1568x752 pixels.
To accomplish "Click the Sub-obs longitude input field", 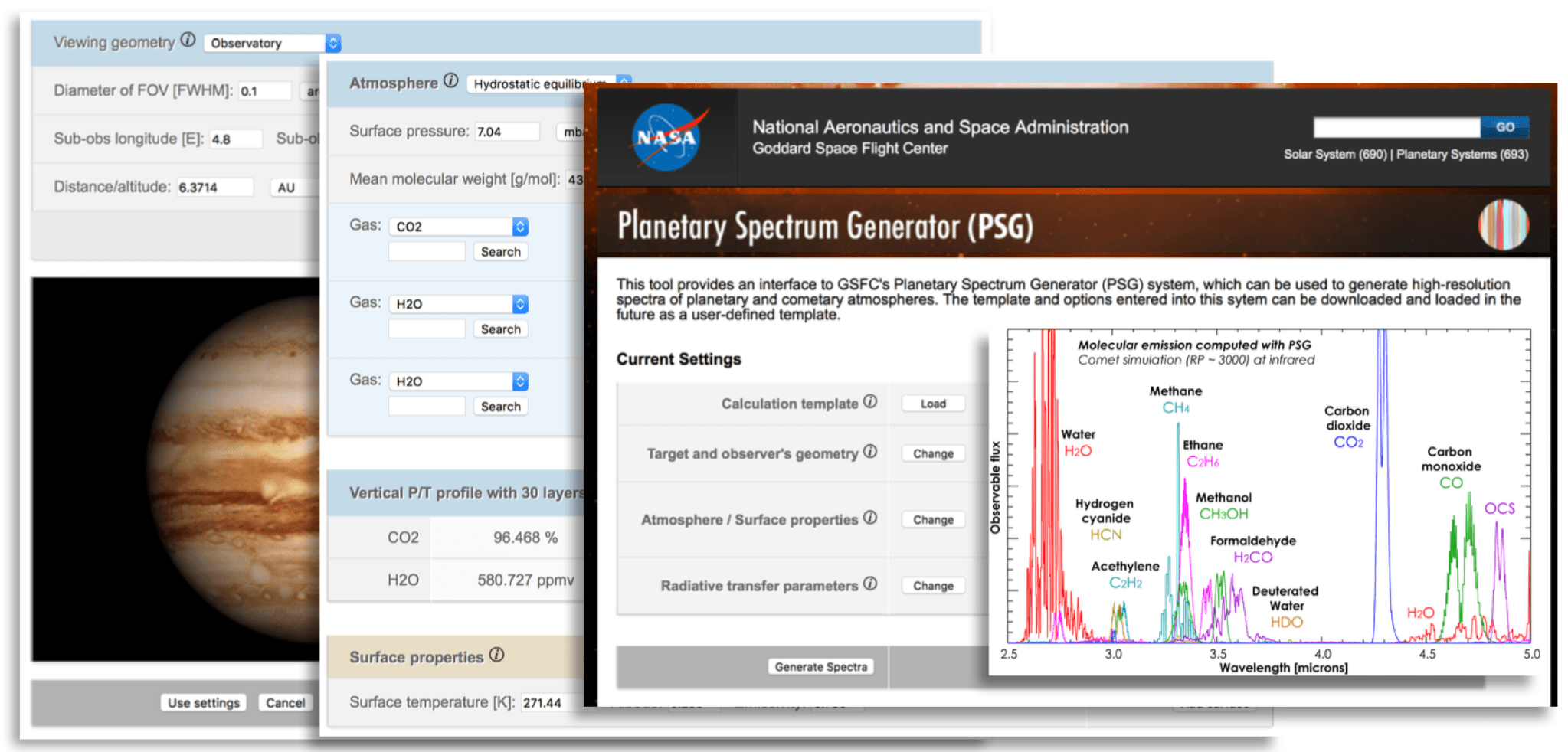I will pyautogui.click(x=236, y=139).
